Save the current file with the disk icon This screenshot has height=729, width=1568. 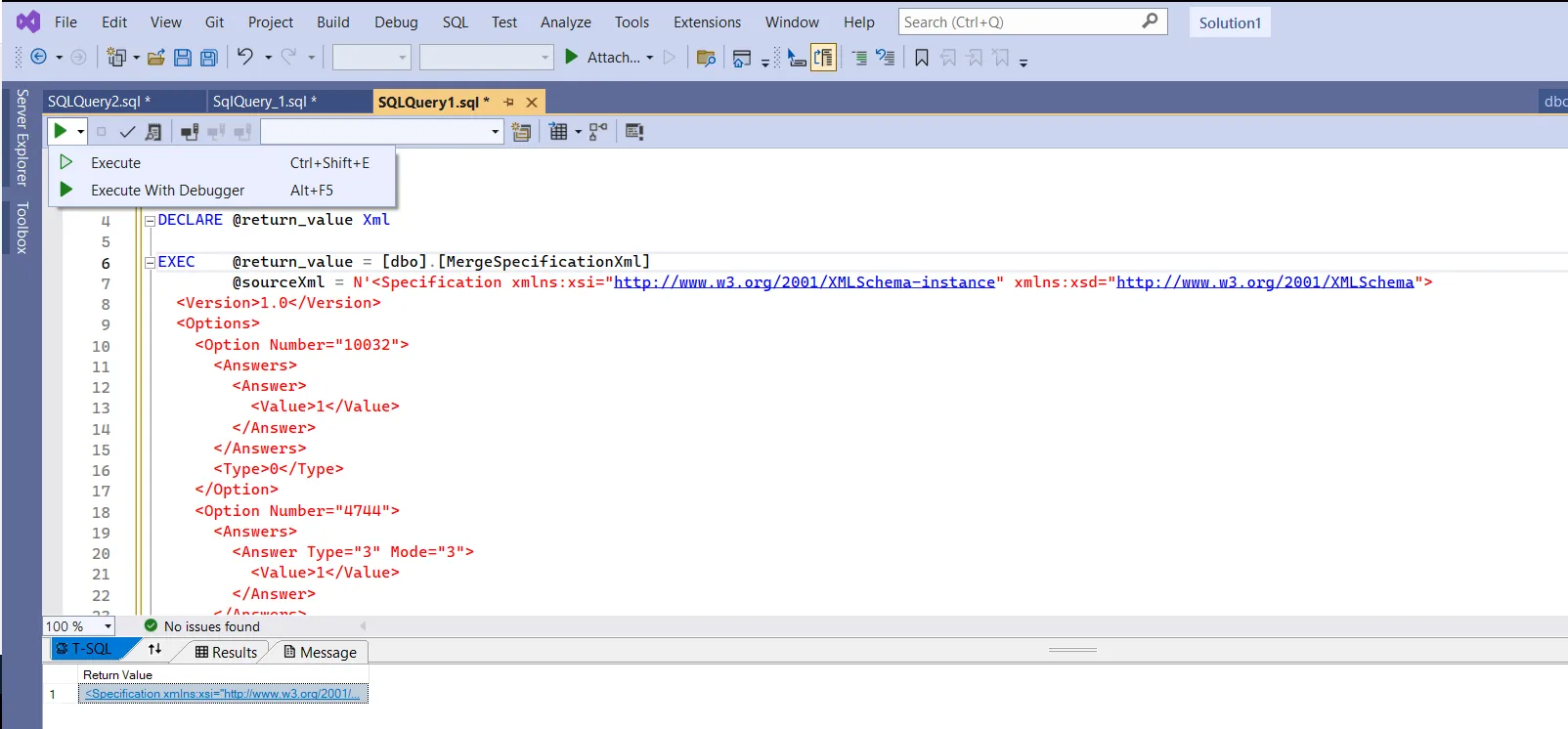tap(183, 58)
